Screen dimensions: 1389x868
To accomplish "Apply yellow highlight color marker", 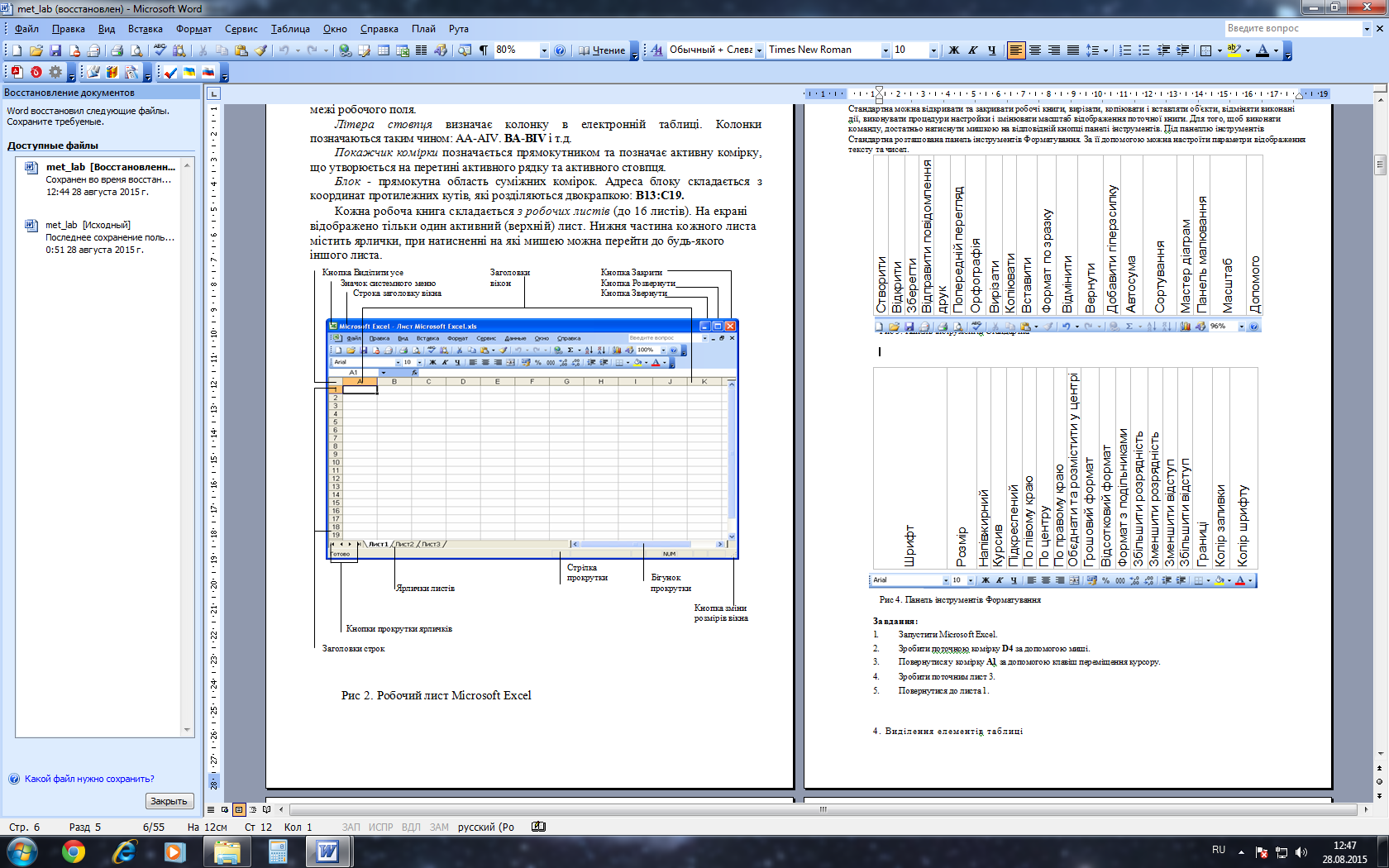I will pyautogui.click(x=1234, y=50).
